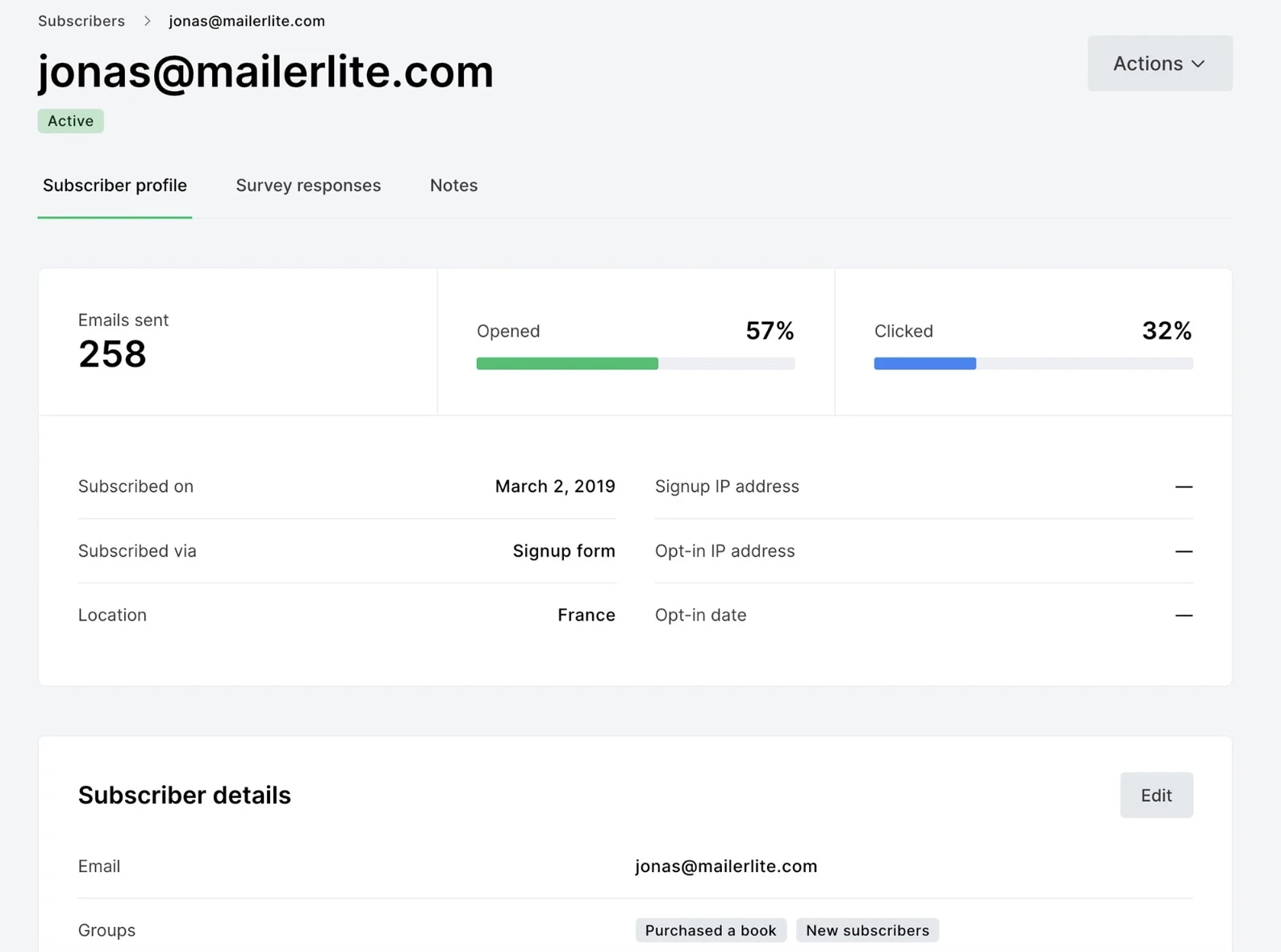This screenshot has height=952, width=1281.
Task: Select the New subscribers group tag
Action: tap(867, 930)
